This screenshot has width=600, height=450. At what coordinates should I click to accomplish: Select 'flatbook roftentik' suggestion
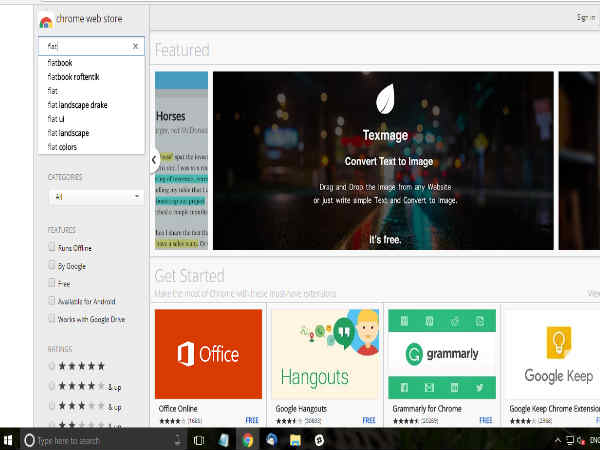[x=73, y=77]
